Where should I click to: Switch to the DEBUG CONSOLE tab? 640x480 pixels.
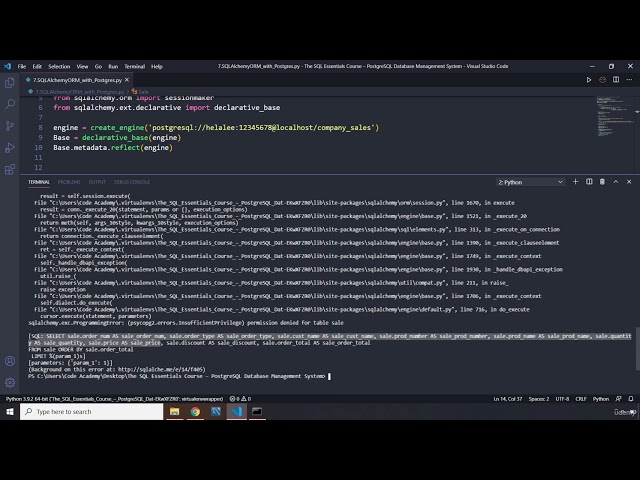132,182
